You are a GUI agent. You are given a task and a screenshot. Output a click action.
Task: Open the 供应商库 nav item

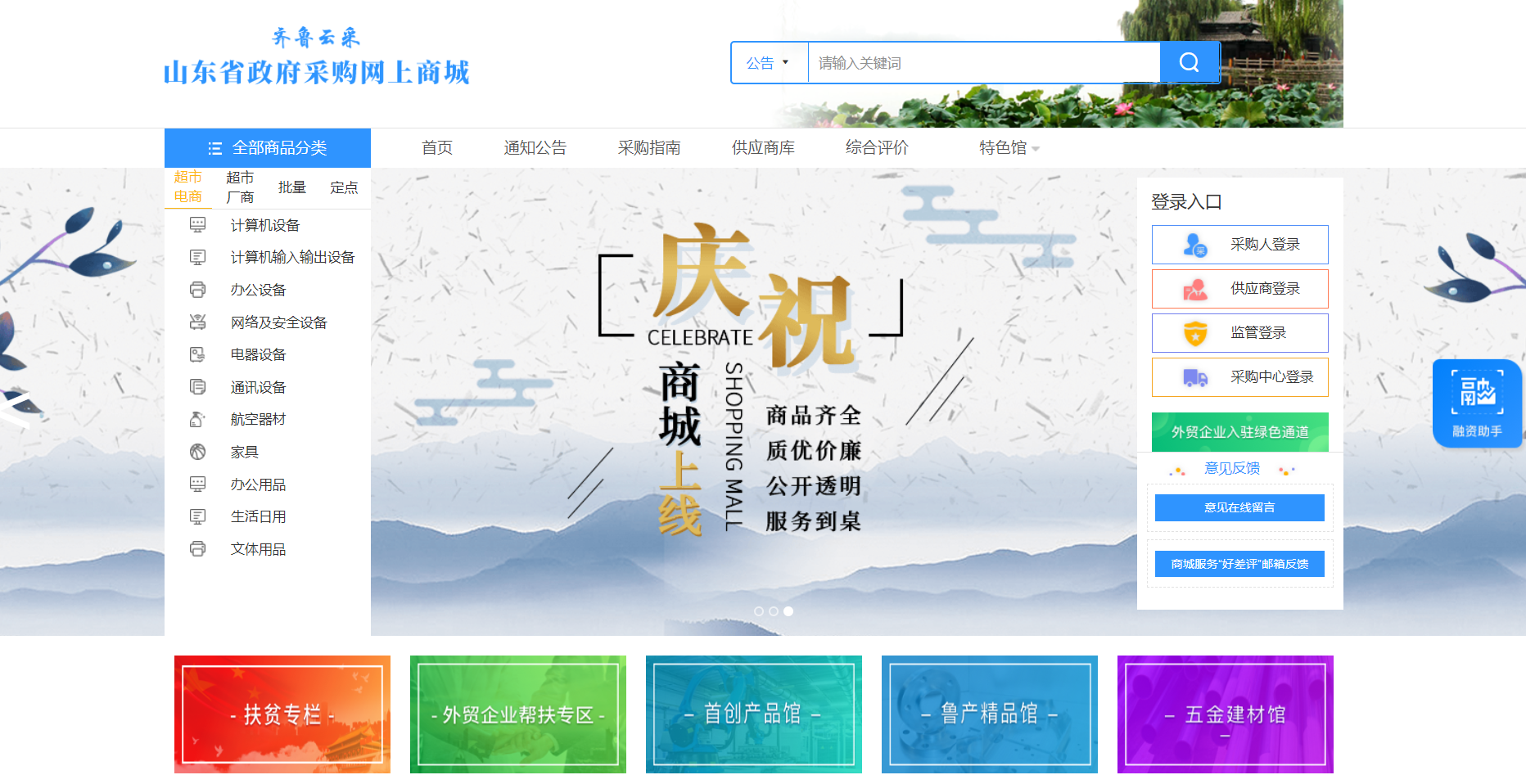(763, 147)
